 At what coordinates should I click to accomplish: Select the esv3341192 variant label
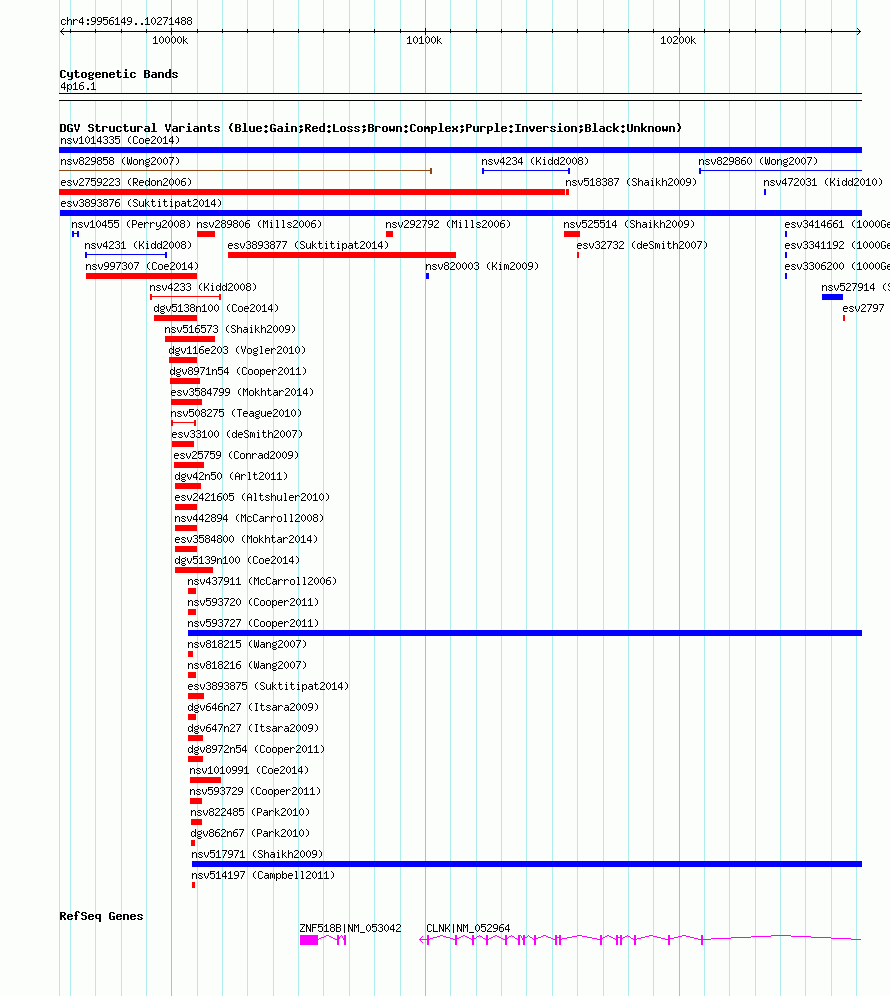coord(837,245)
